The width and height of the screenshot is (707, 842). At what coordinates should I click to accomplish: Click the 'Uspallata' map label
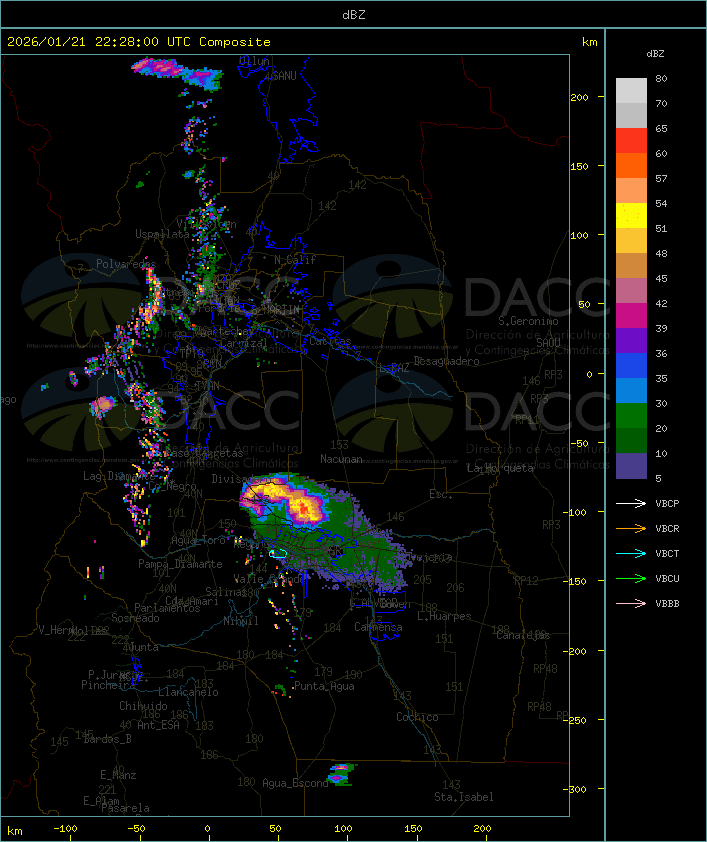[162, 235]
